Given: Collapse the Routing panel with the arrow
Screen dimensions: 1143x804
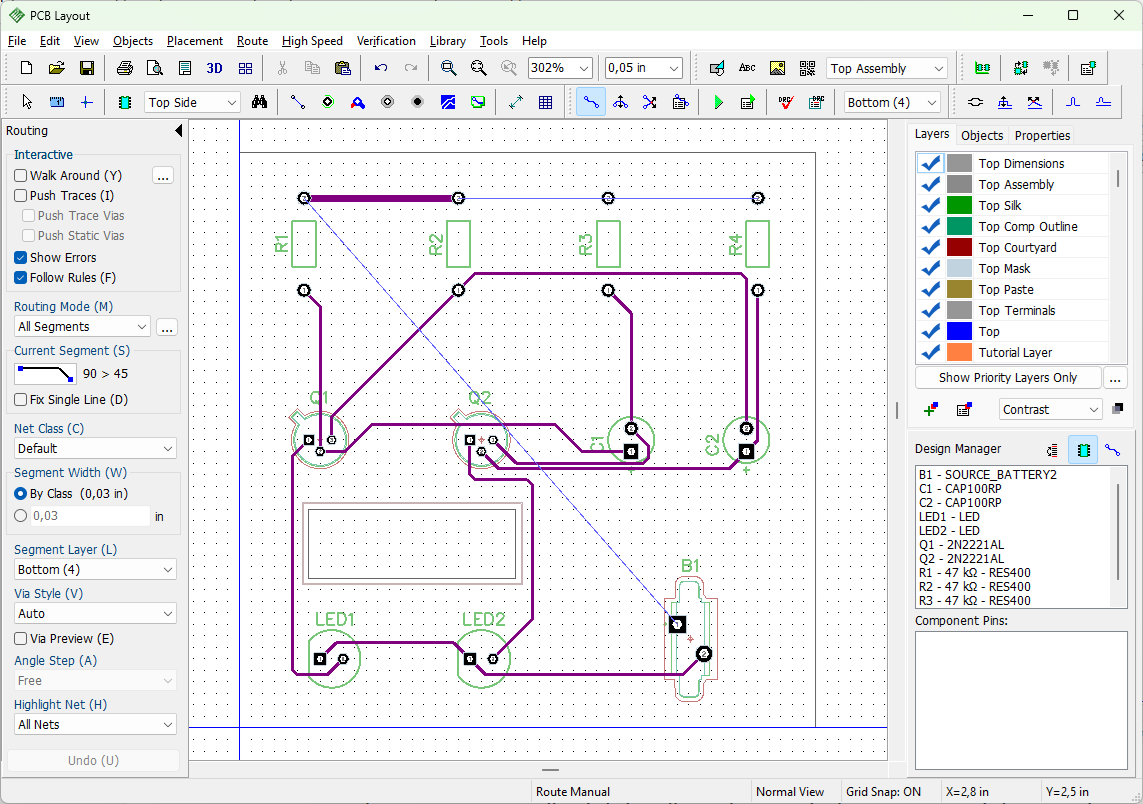Looking at the screenshot, I should [x=179, y=130].
